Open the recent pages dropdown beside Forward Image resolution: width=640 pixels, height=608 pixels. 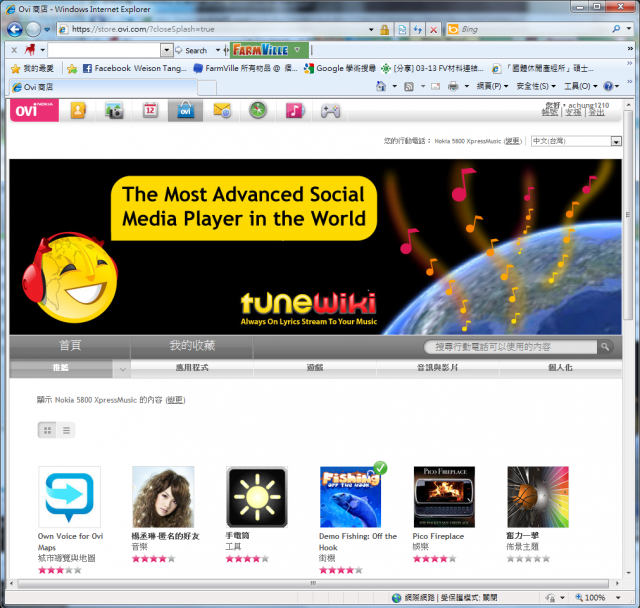pos(47,30)
